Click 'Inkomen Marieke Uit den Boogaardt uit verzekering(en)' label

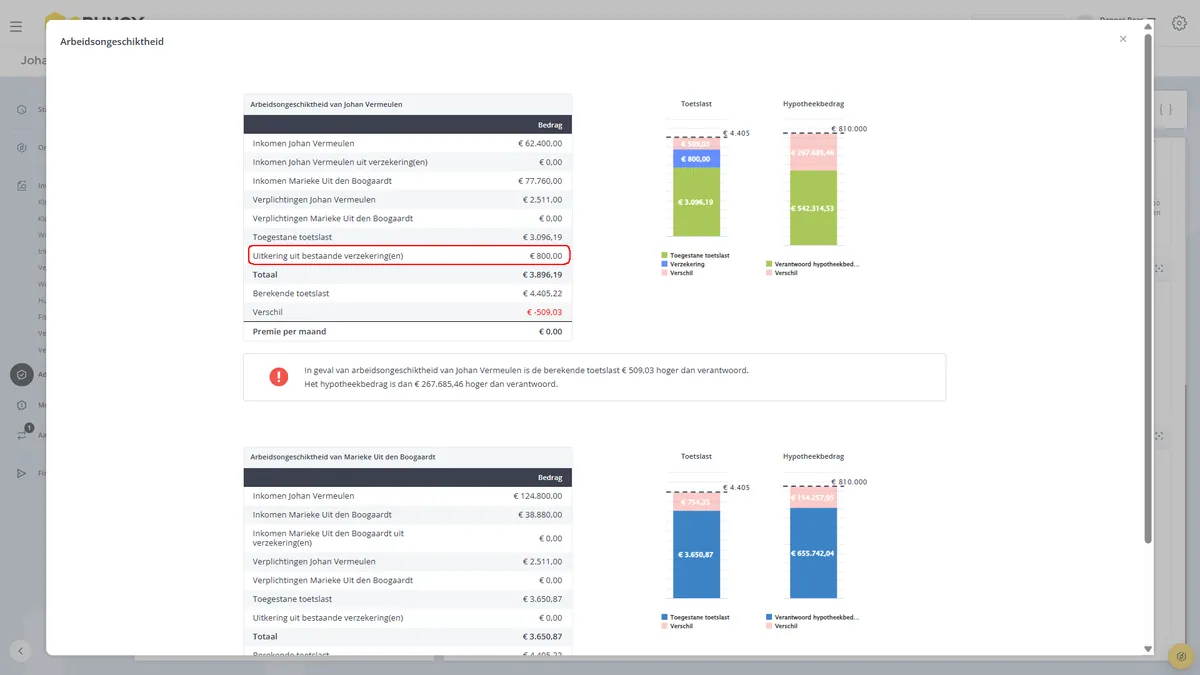pyautogui.click(x=328, y=538)
